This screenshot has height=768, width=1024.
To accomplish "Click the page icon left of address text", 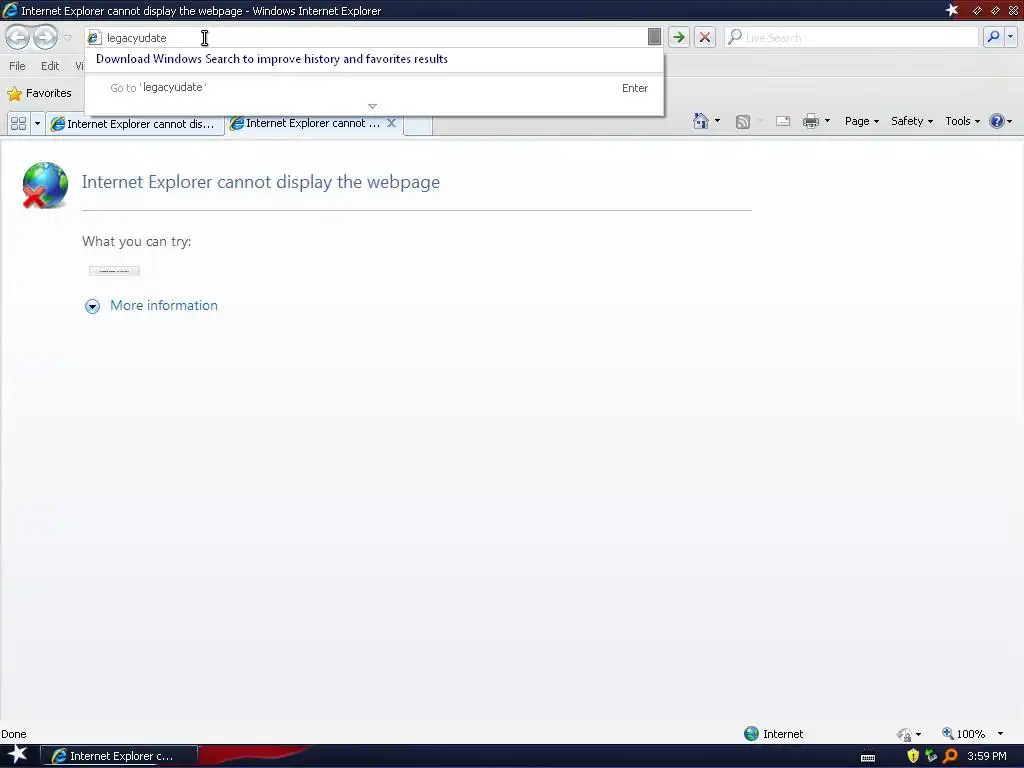I will coord(94,38).
